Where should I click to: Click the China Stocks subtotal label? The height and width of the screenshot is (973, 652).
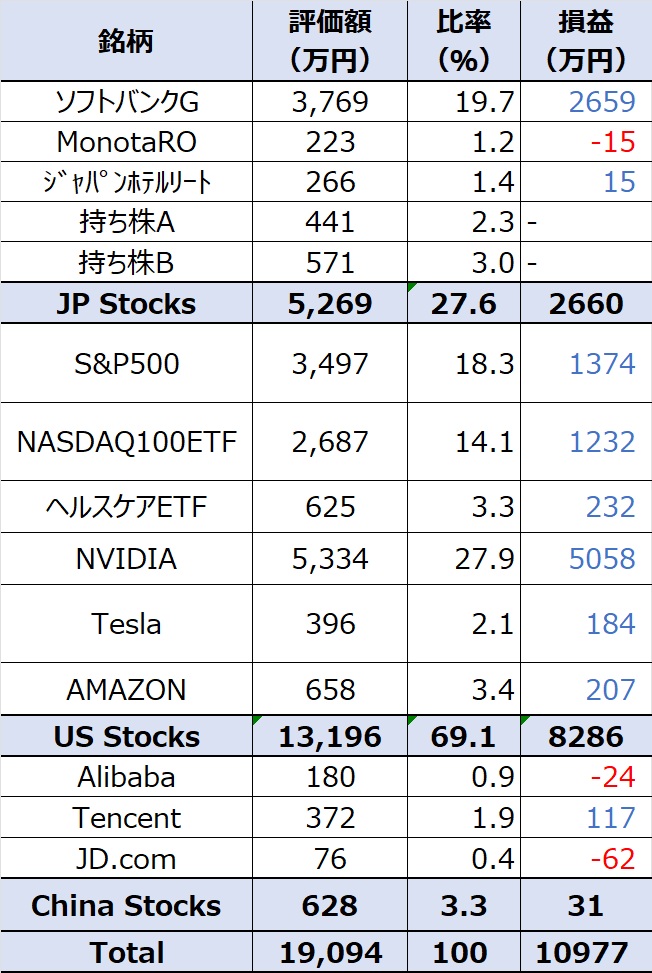point(127,906)
